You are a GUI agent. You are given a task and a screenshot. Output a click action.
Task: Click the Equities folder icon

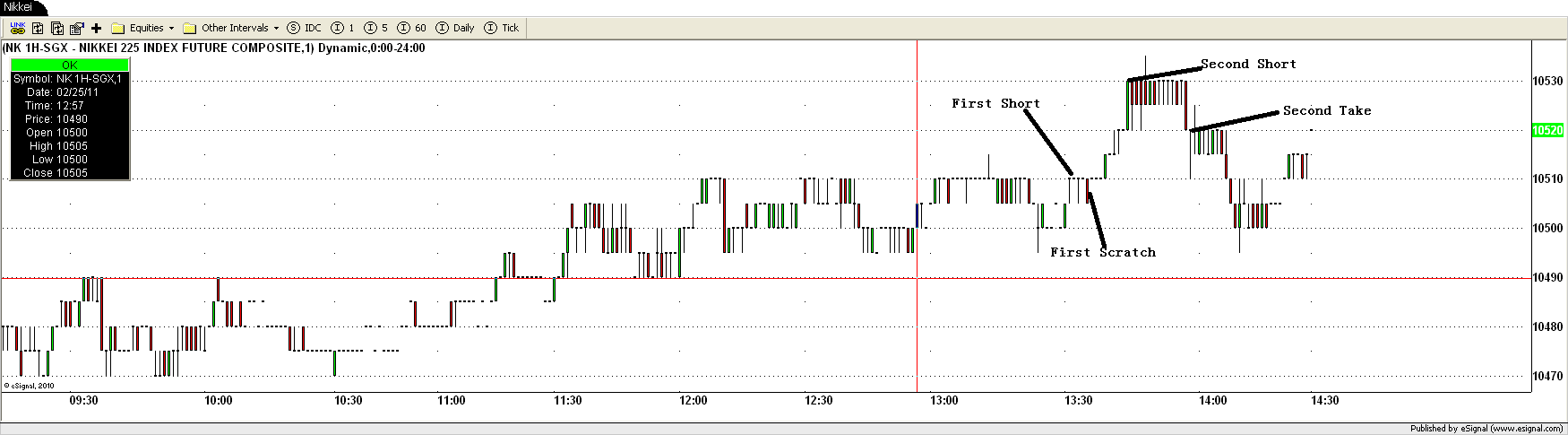(x=117, y=28)
